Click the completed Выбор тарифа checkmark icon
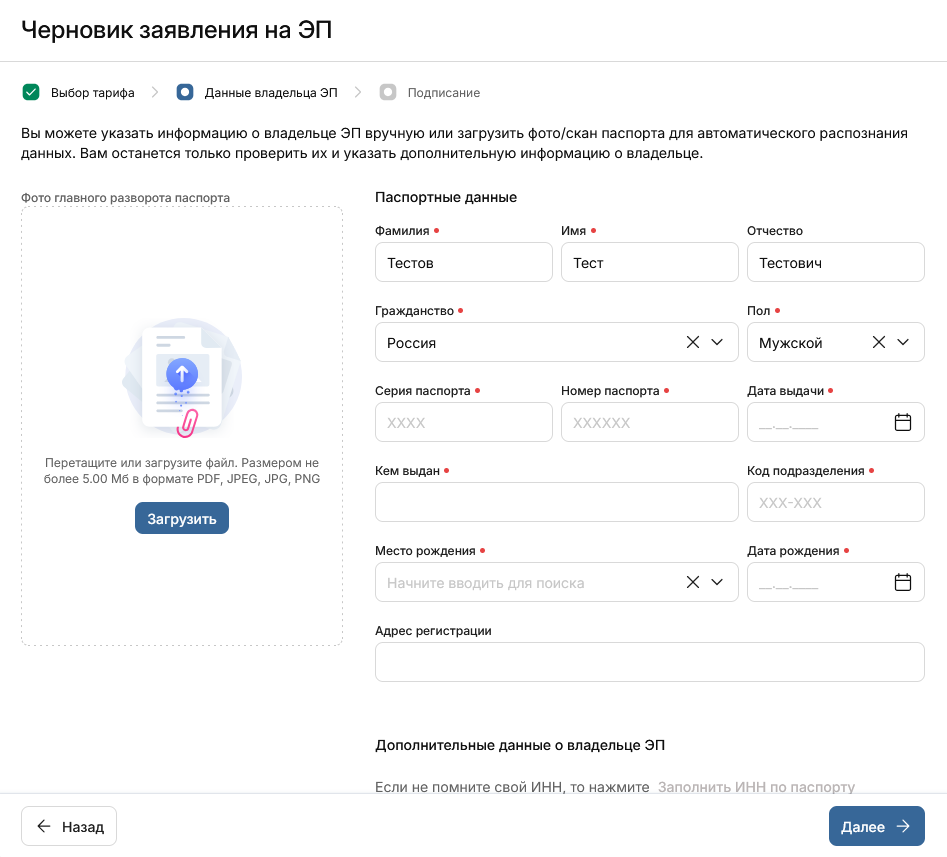This screenshot has width=947, height=857. [x=31, y=93]
